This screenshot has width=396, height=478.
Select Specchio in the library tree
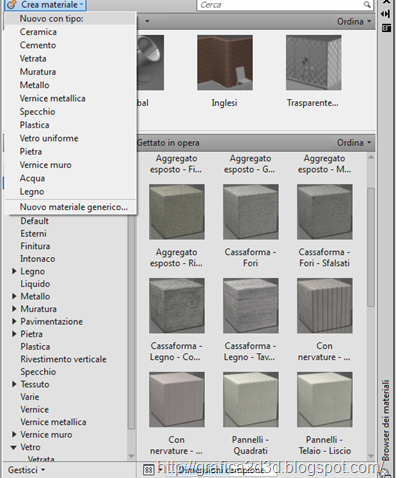[38, 372]
